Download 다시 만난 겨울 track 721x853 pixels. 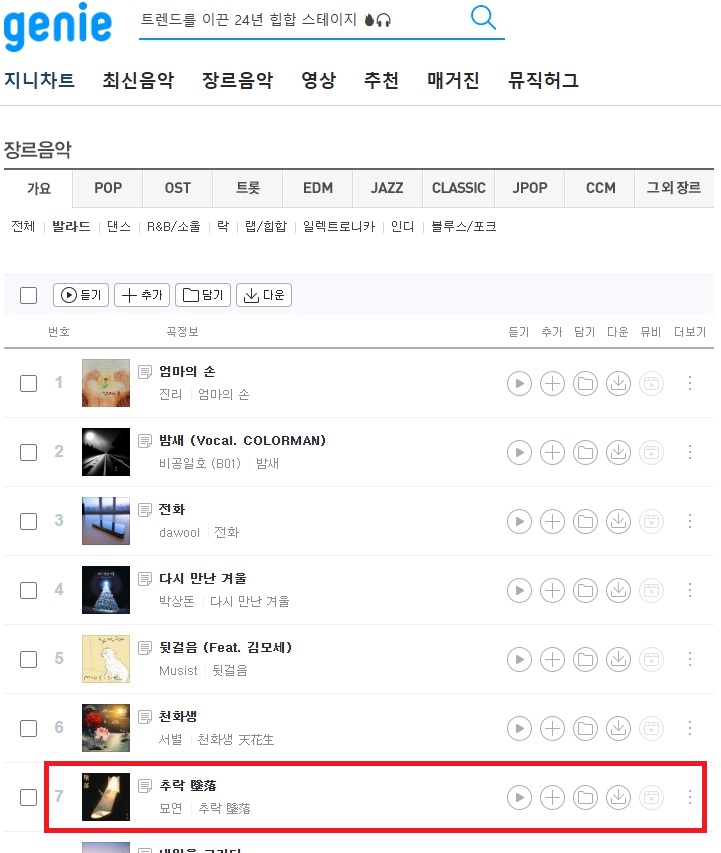[x=618, y=590]
